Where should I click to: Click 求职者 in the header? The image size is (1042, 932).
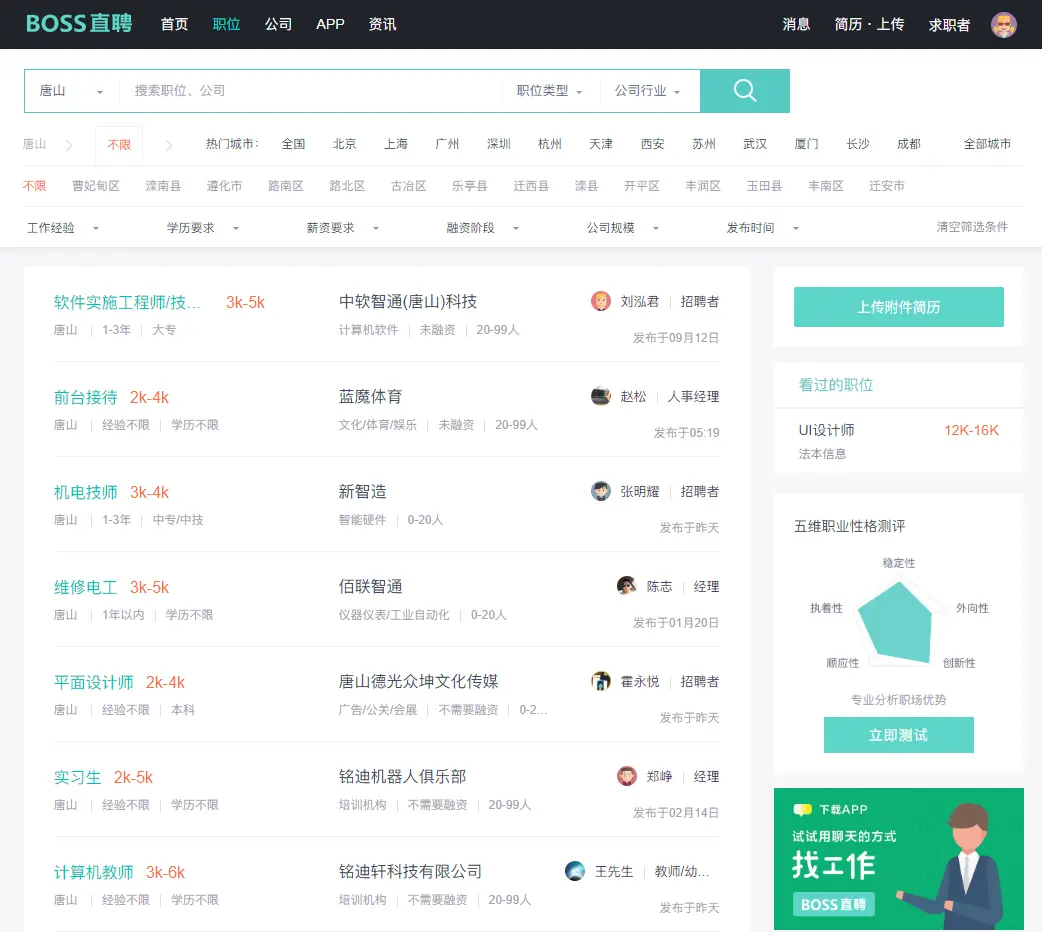point(949,25)
